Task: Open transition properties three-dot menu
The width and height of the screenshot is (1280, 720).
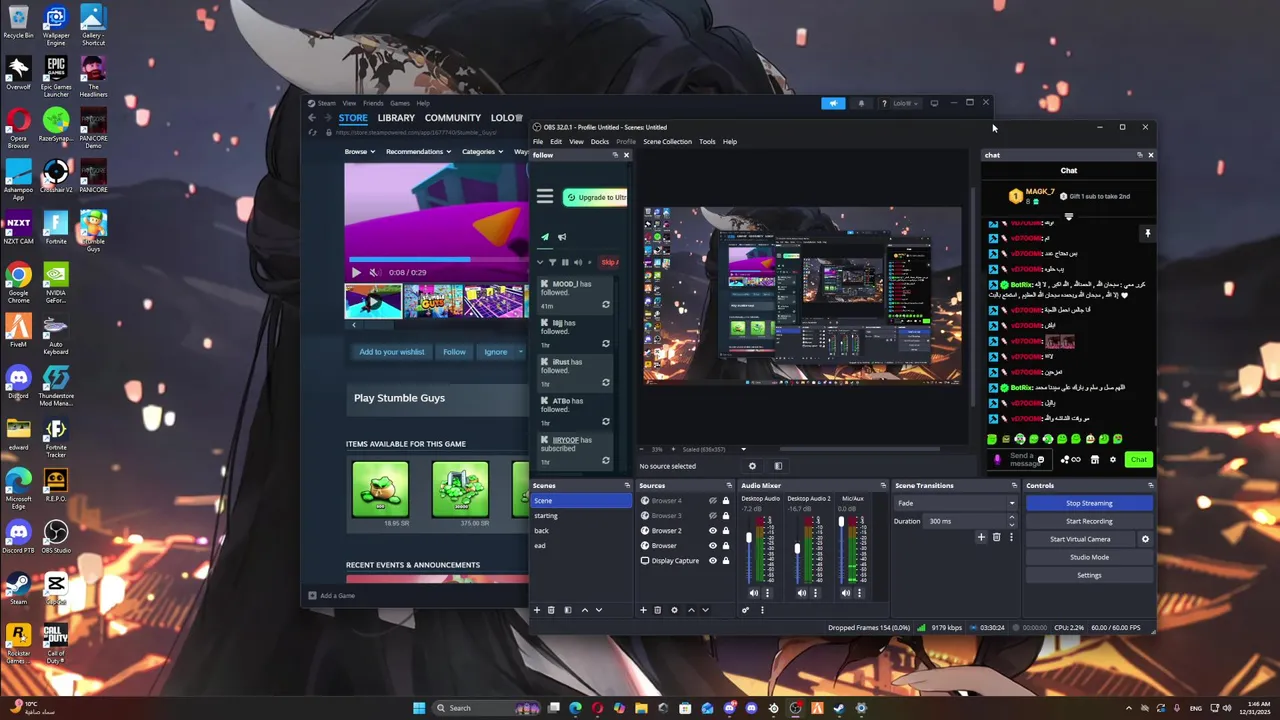Action: click(1011, 537)
